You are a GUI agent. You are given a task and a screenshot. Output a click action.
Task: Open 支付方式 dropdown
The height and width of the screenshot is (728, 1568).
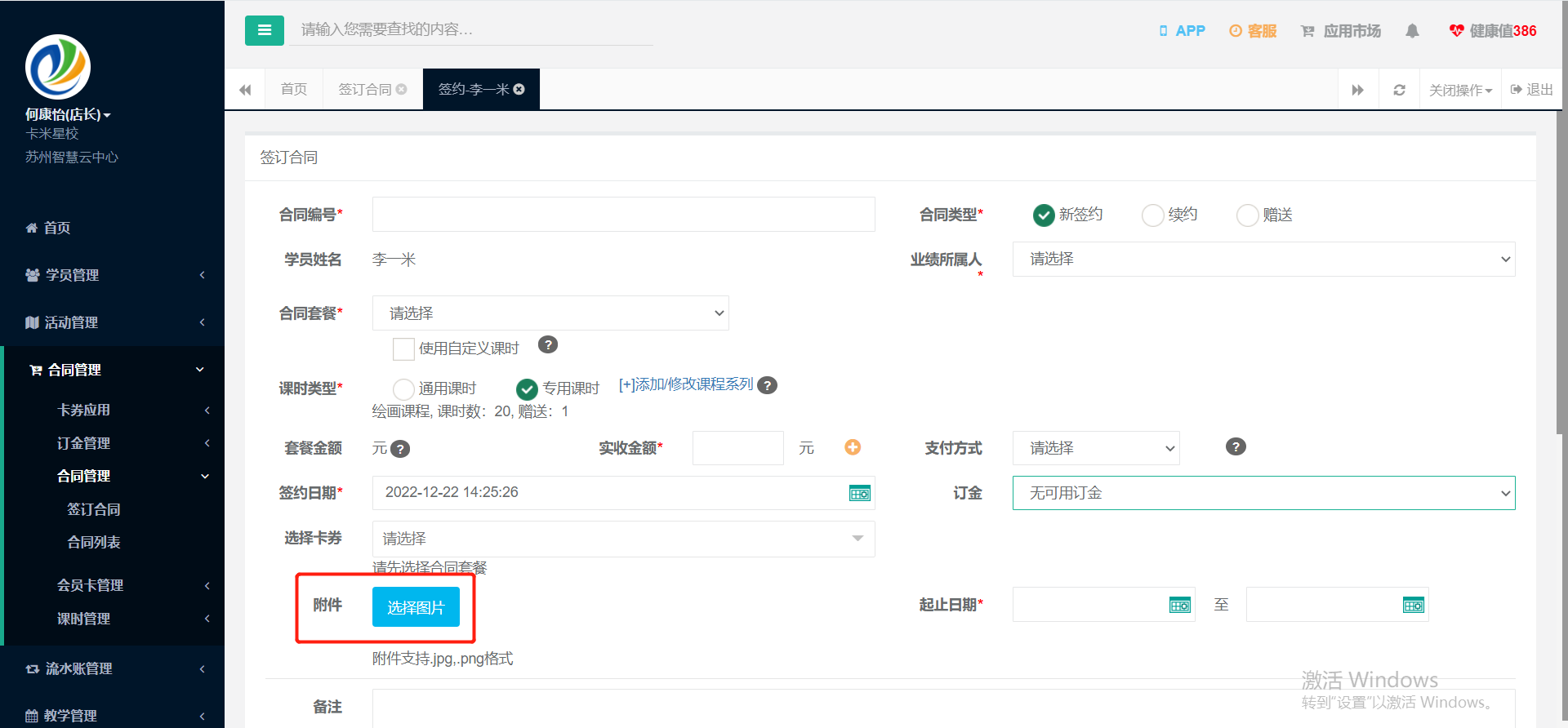tap(1096, 448)
